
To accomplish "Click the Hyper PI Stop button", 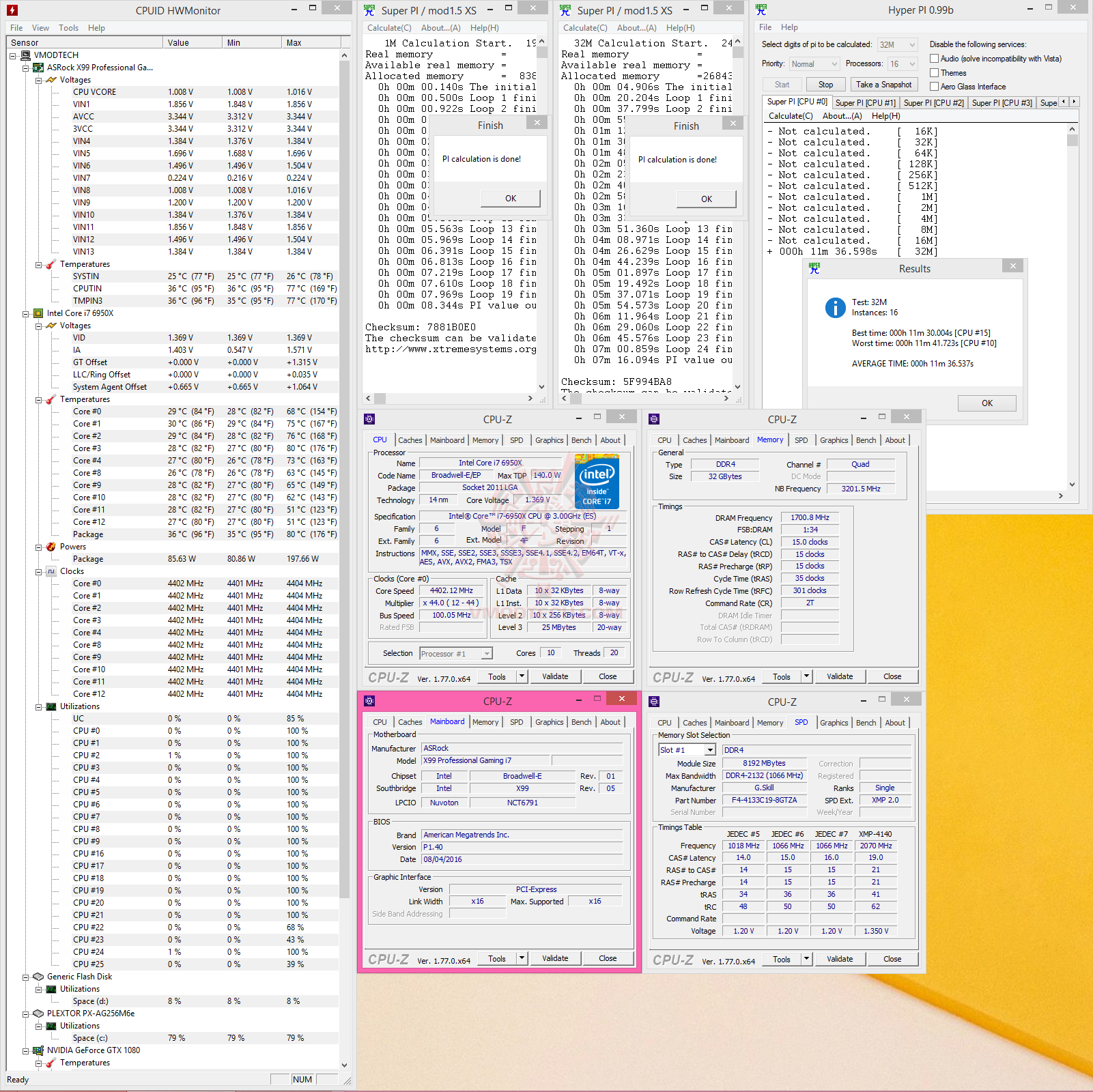I will tap(825, 85).
